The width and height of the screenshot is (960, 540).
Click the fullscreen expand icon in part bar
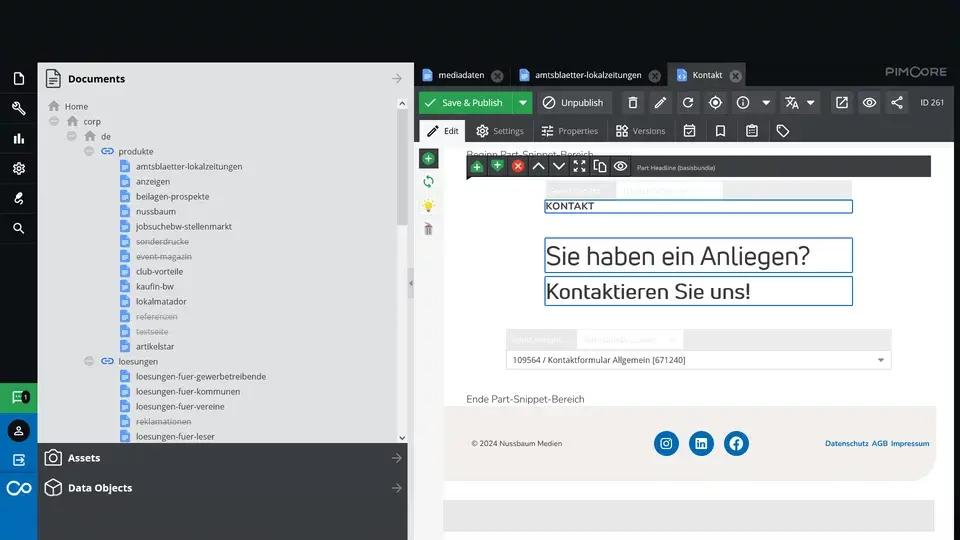point(579,167)
